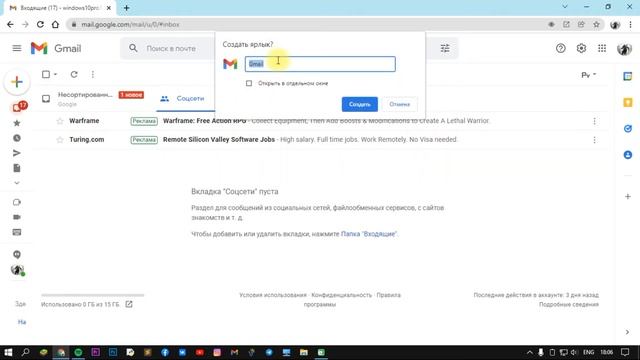The image size is (640, 360).
Task: Open Contacts side panel
Action: (628, 155)
